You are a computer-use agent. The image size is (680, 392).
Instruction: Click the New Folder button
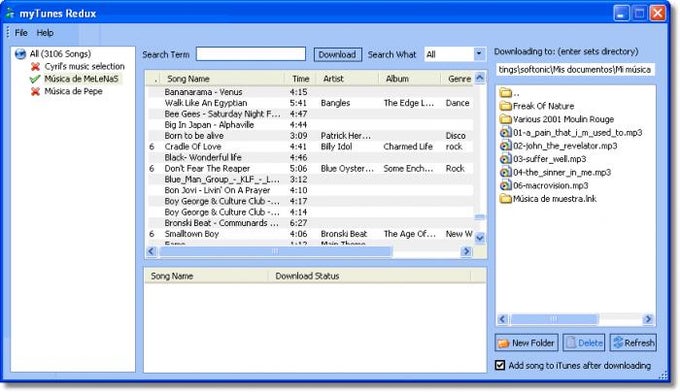point(526,343)
